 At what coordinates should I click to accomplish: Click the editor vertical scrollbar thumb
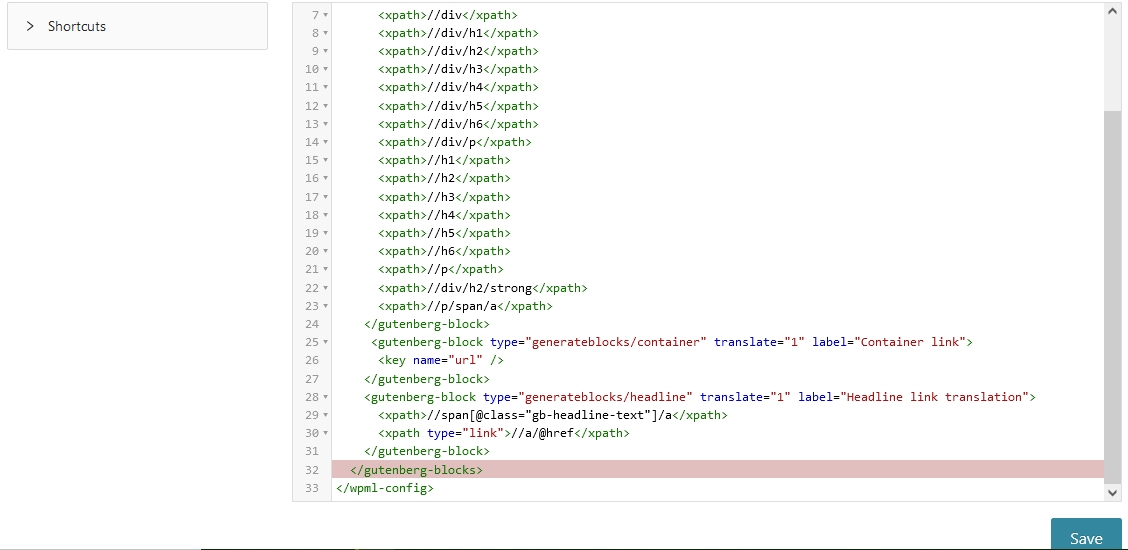pos(1112,298)
